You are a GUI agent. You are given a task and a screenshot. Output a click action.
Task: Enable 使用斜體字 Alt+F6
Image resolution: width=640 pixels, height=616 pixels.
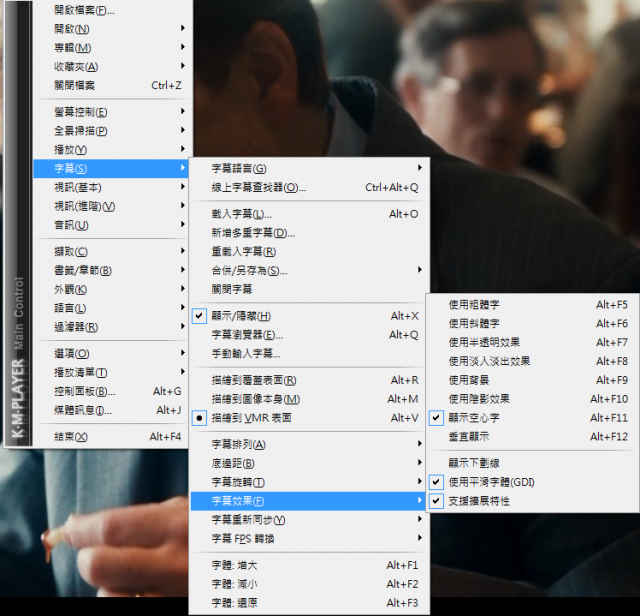(533, 323)
